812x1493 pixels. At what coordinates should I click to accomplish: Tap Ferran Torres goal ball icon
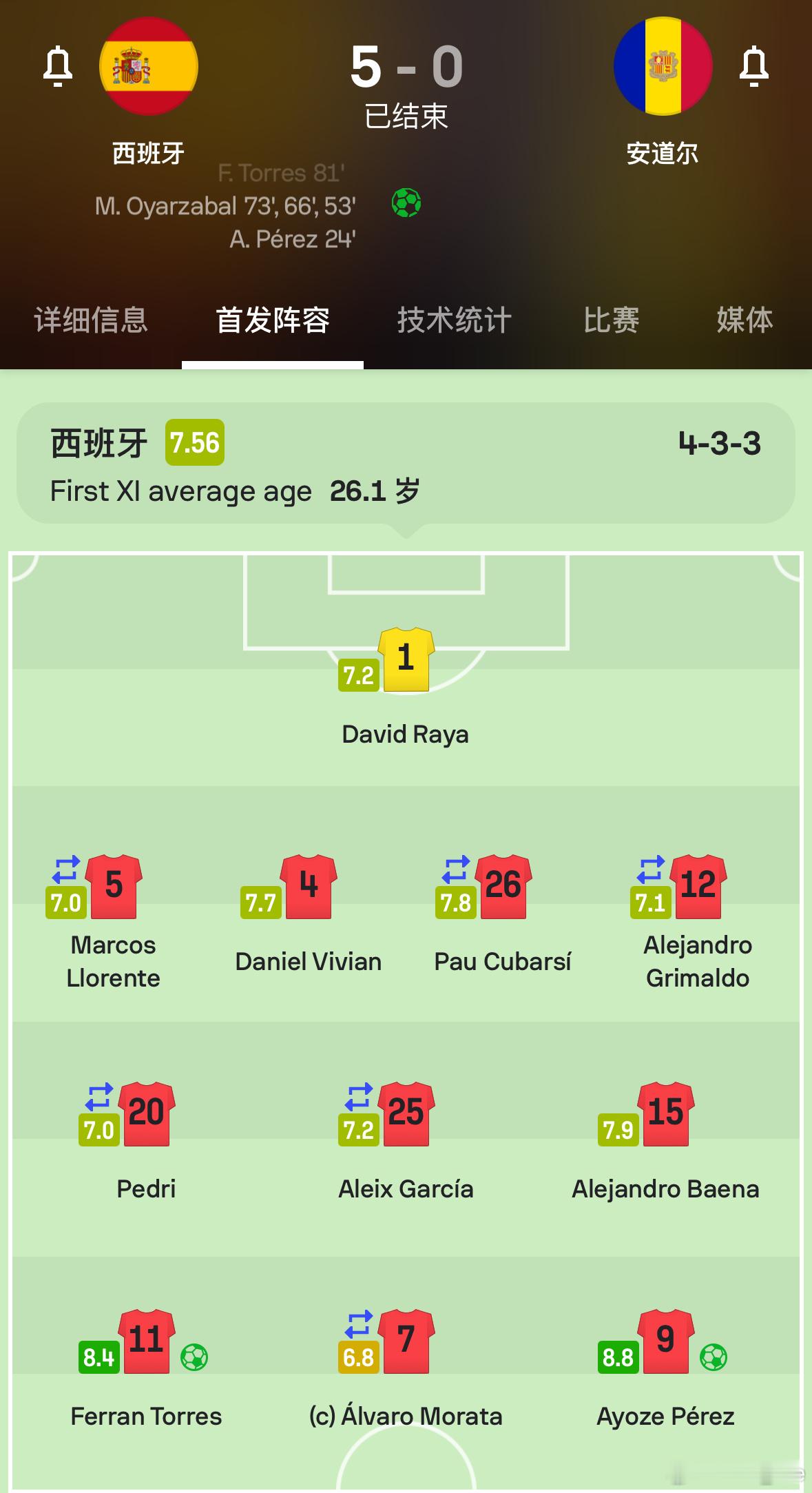click(194, 1357)
